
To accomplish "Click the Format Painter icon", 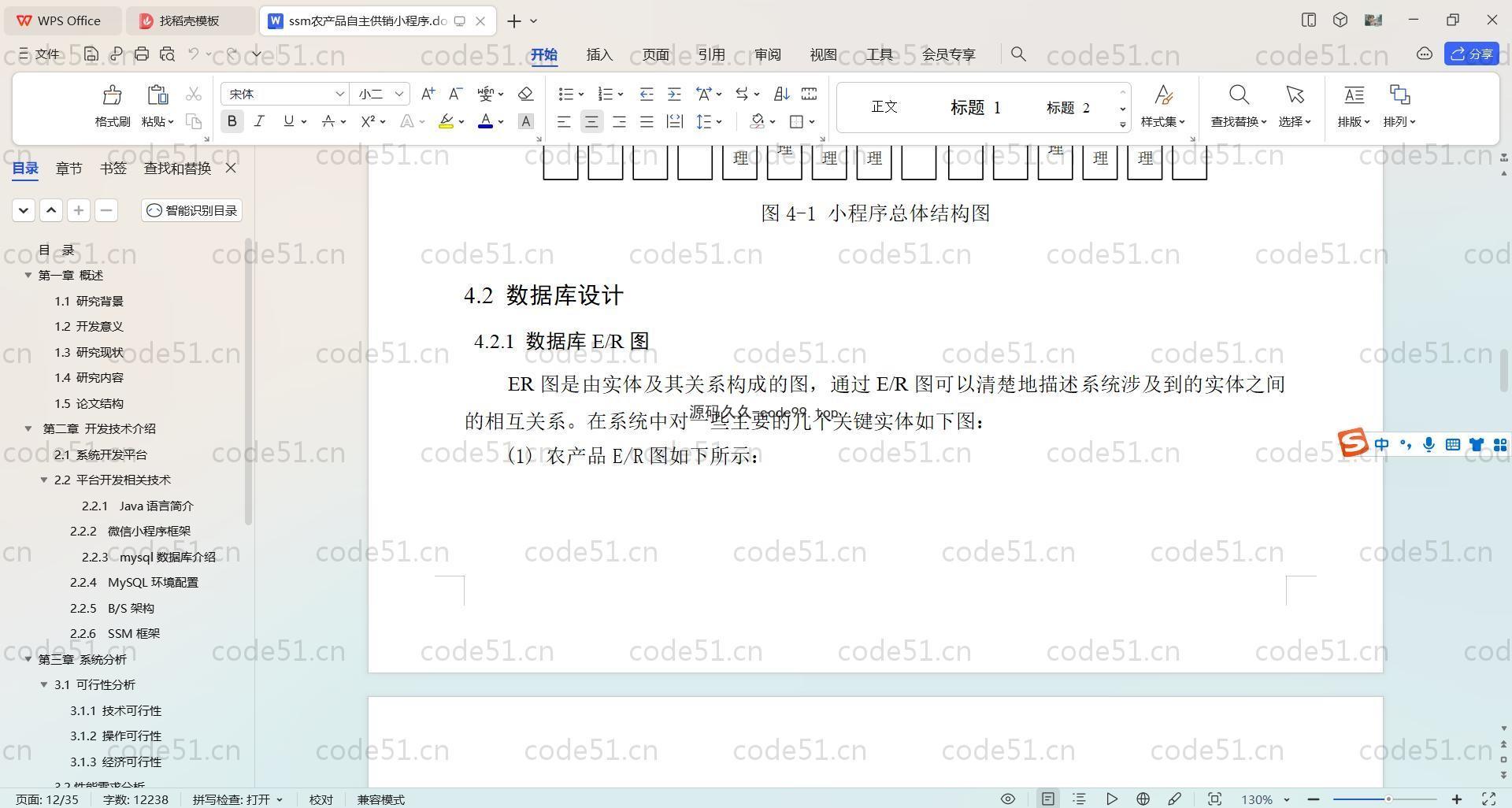I will point(112,95).
